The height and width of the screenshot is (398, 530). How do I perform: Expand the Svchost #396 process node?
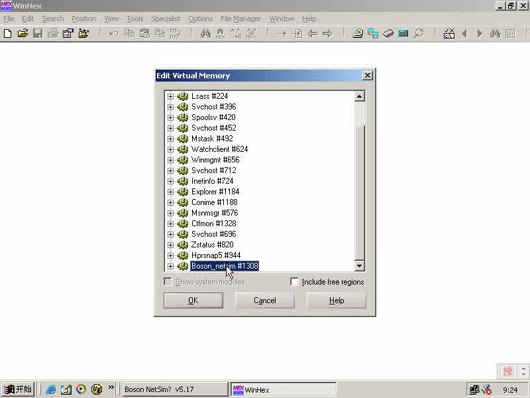coord(171,107)
